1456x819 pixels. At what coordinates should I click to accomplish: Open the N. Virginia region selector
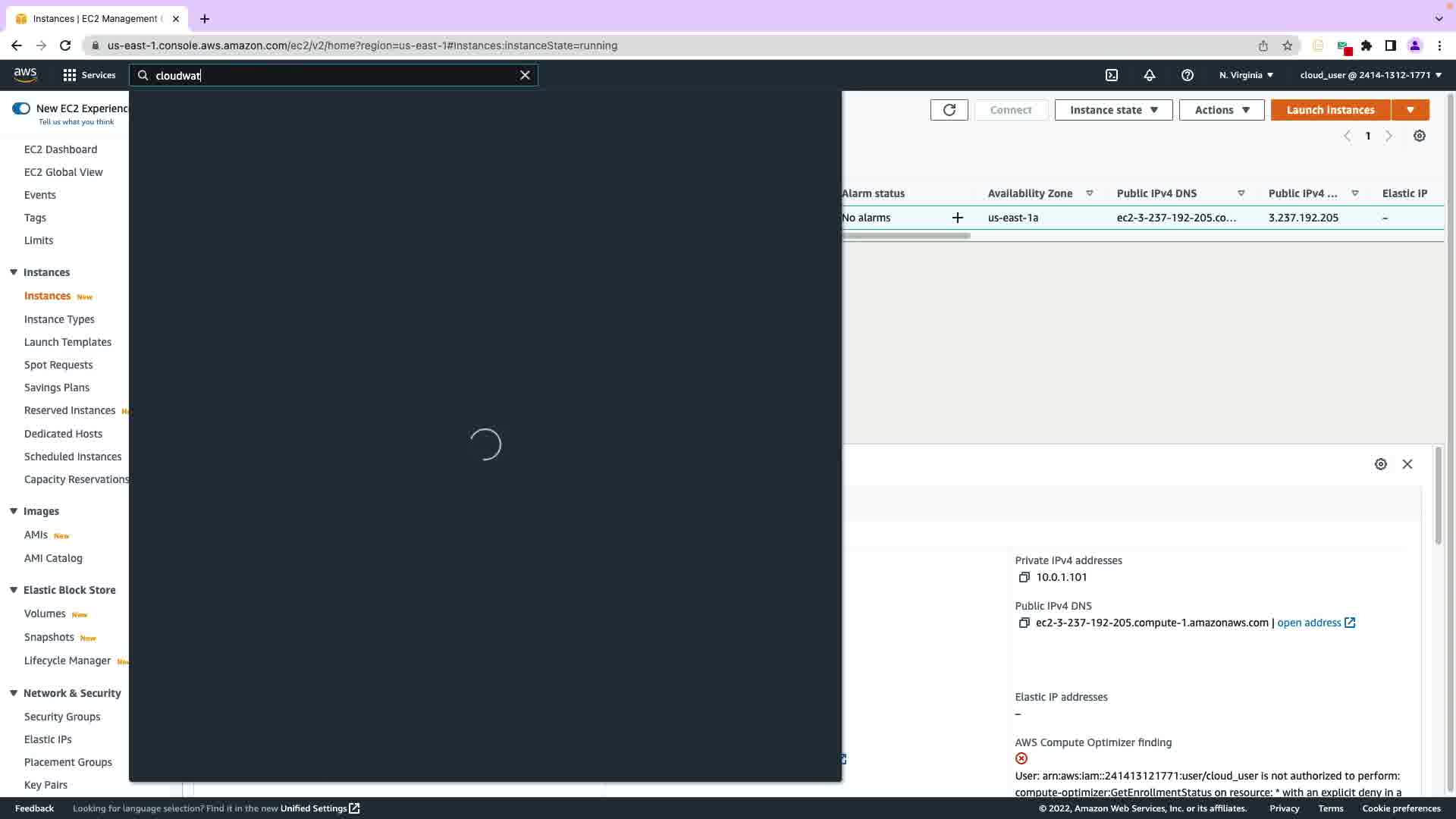coord(1246,75)
